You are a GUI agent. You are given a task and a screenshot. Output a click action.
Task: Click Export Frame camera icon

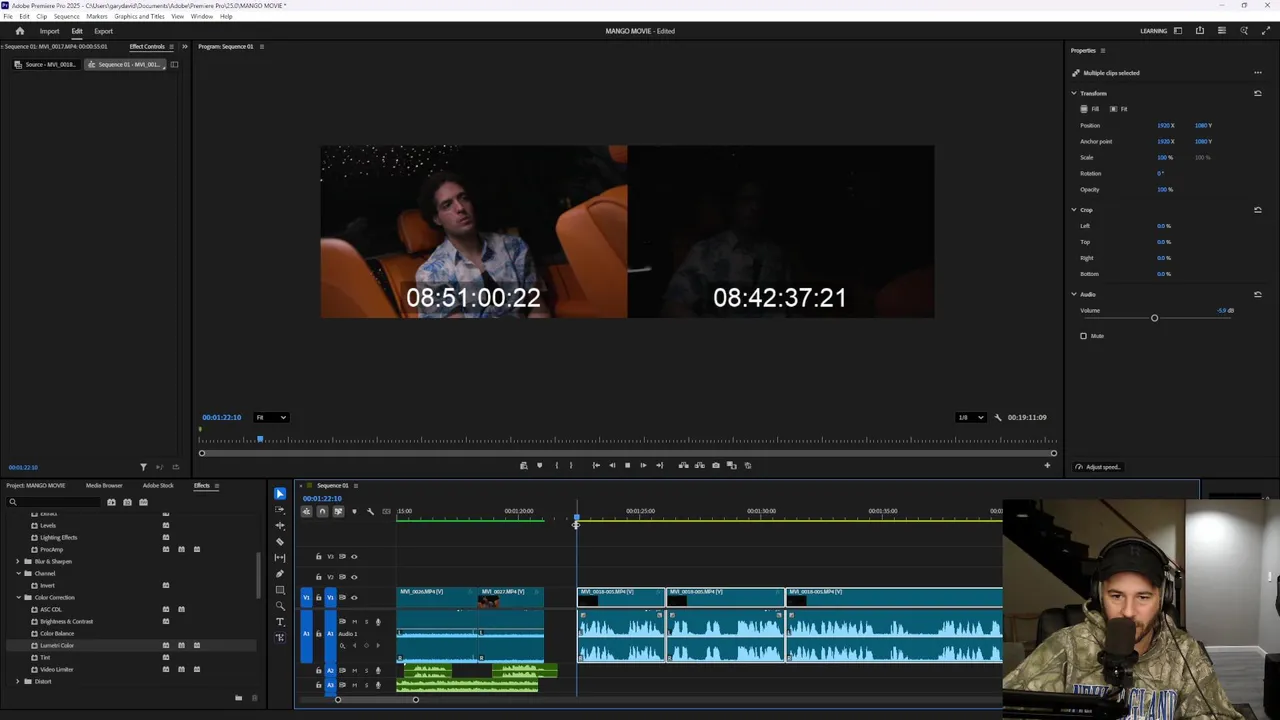coord(715,465)
